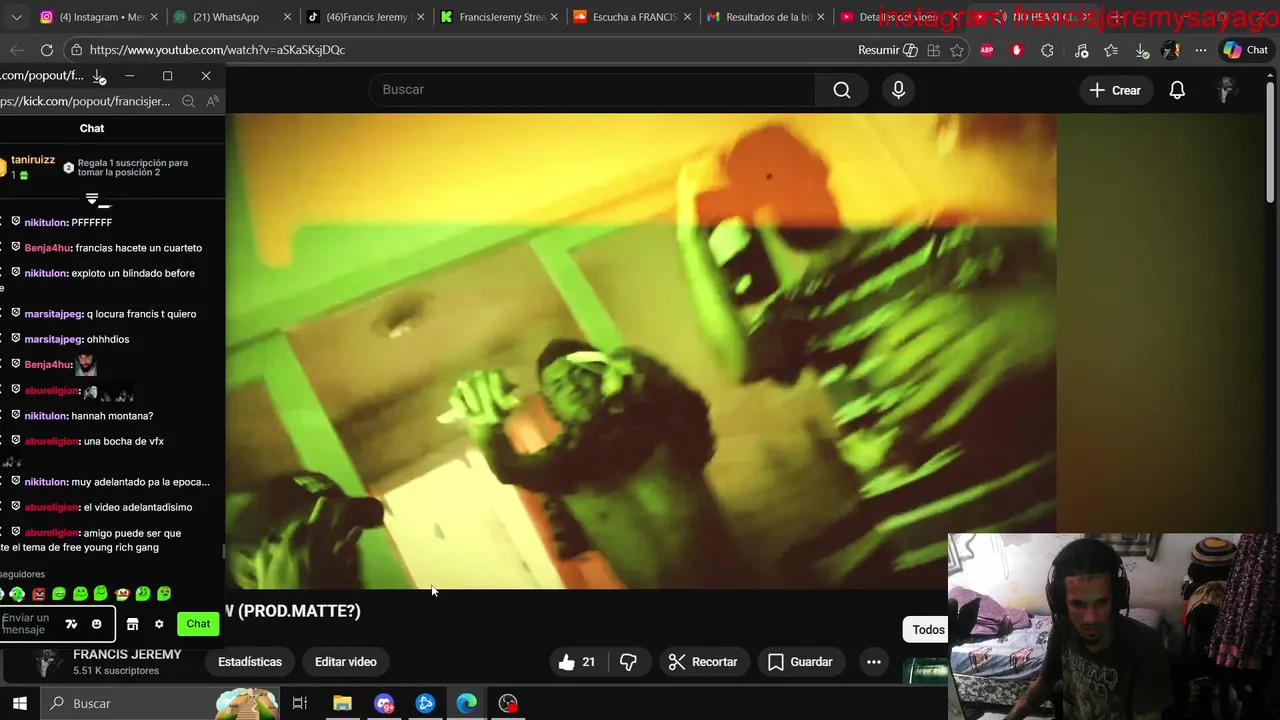Screen dimensions: 1280x720
Task: Go back with the browser back arrow
Action: (x=16, y=50)
